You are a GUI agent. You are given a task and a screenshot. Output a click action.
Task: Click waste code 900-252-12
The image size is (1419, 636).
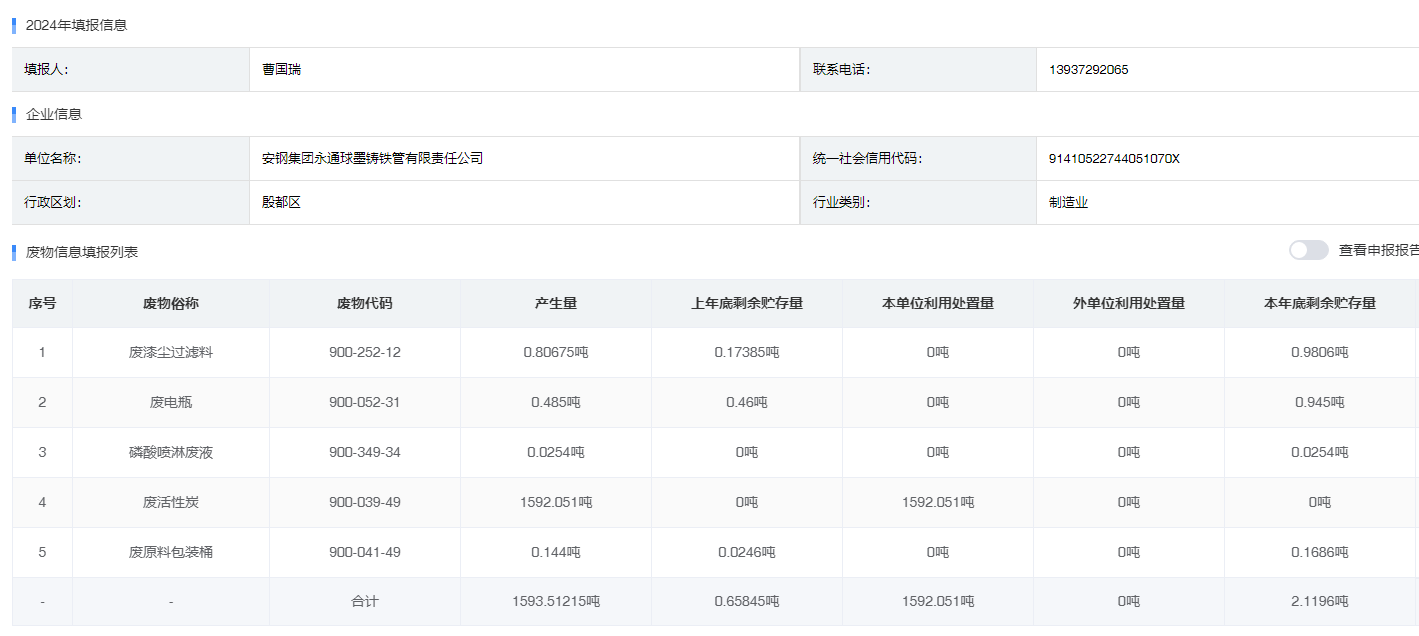(x=364, y=352)
